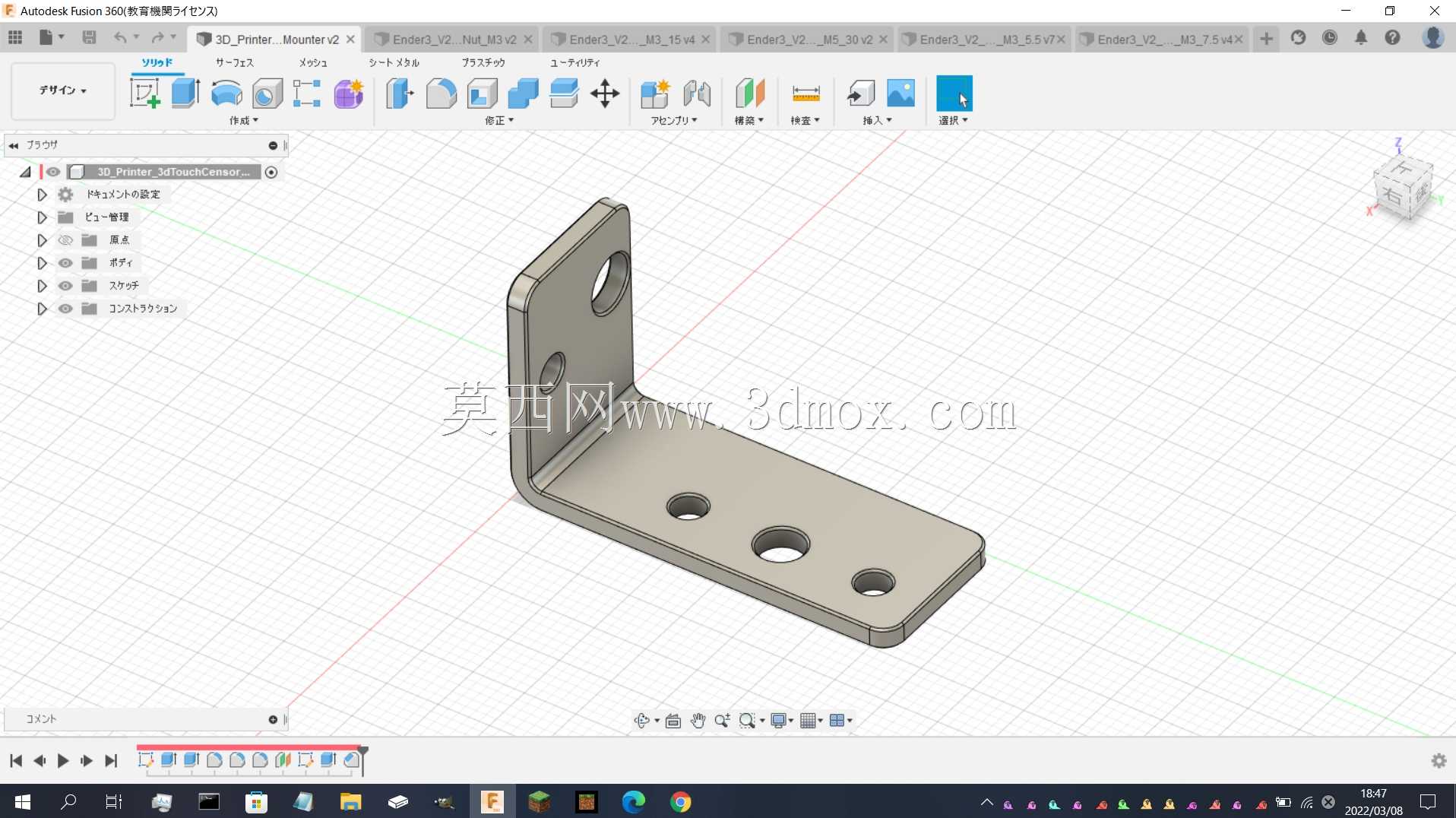Open the Insert Derive tool

tap(861, 94)
